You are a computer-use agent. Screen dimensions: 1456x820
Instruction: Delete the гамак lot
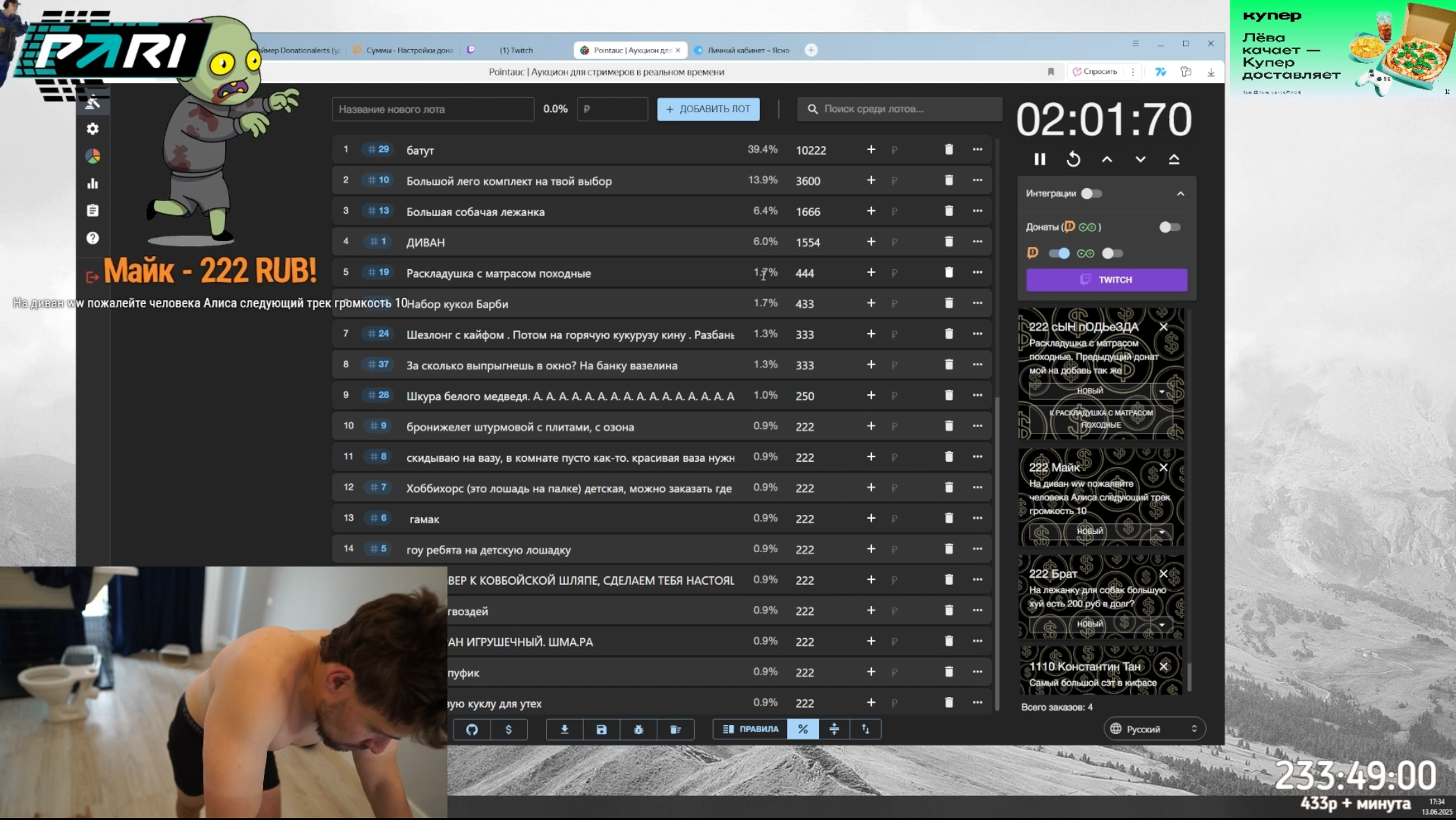pyautogui.click(x=949, y=518)
